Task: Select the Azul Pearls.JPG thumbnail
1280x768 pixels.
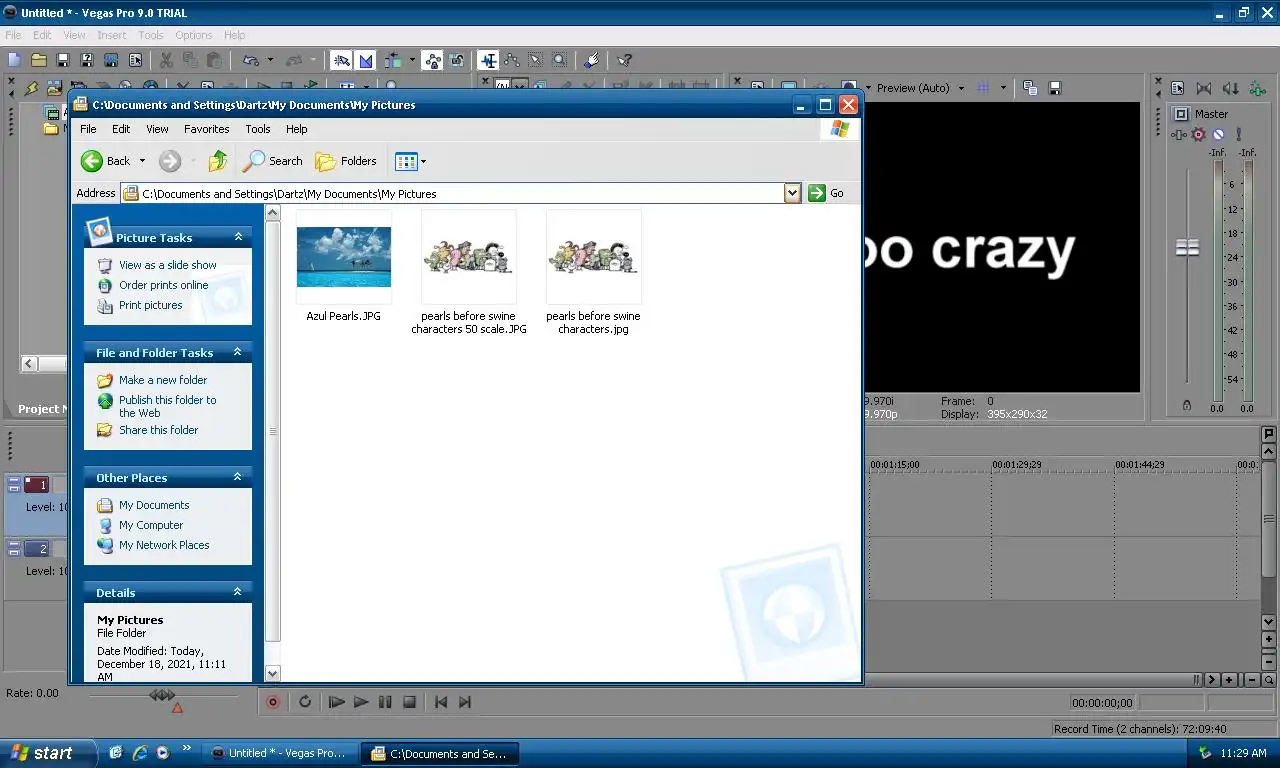Action: tap(343, 257)
